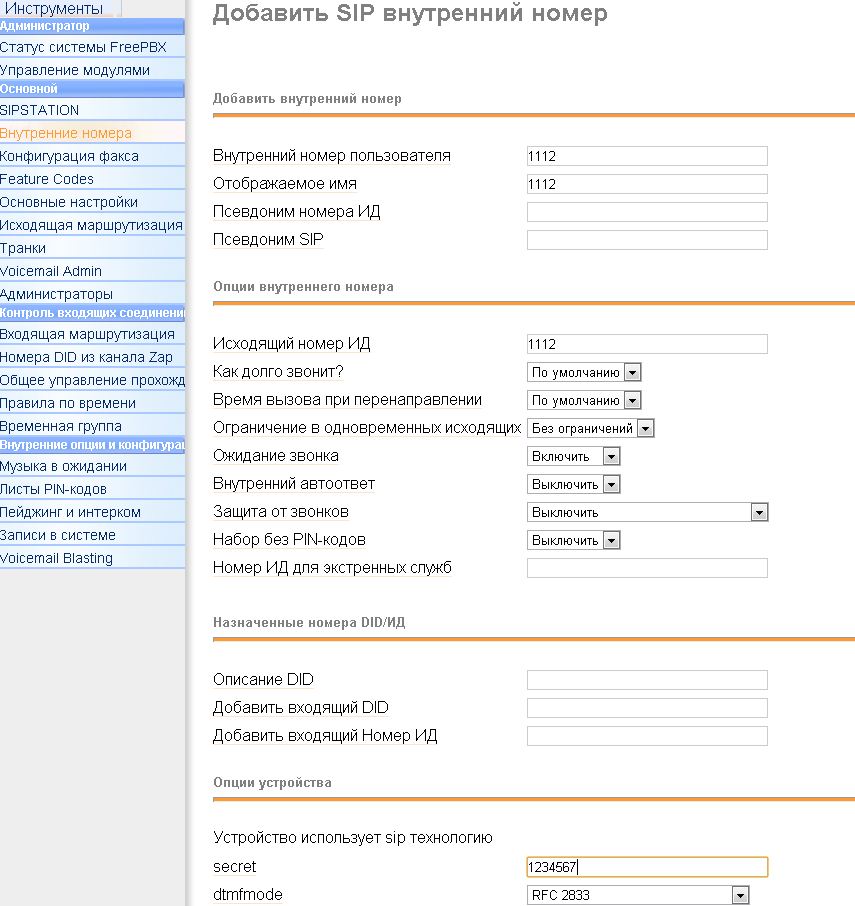
Task: Open Защита от звонков dropdown
Action: tap(647, 512)
